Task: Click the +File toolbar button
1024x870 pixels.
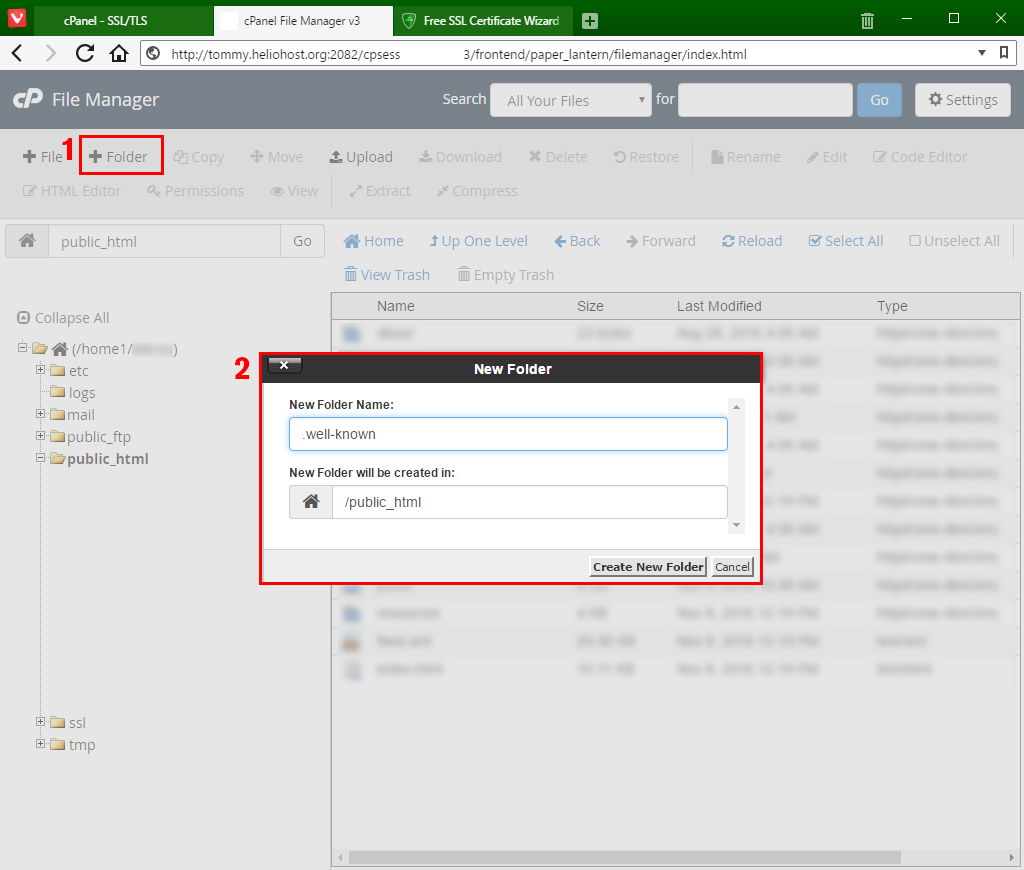Action: pyautogui.click(x=42, y=157)
